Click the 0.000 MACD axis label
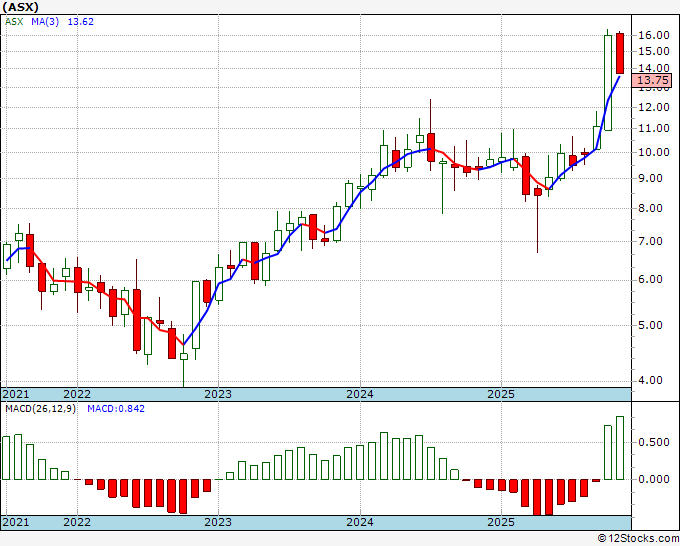 [654, 479]
